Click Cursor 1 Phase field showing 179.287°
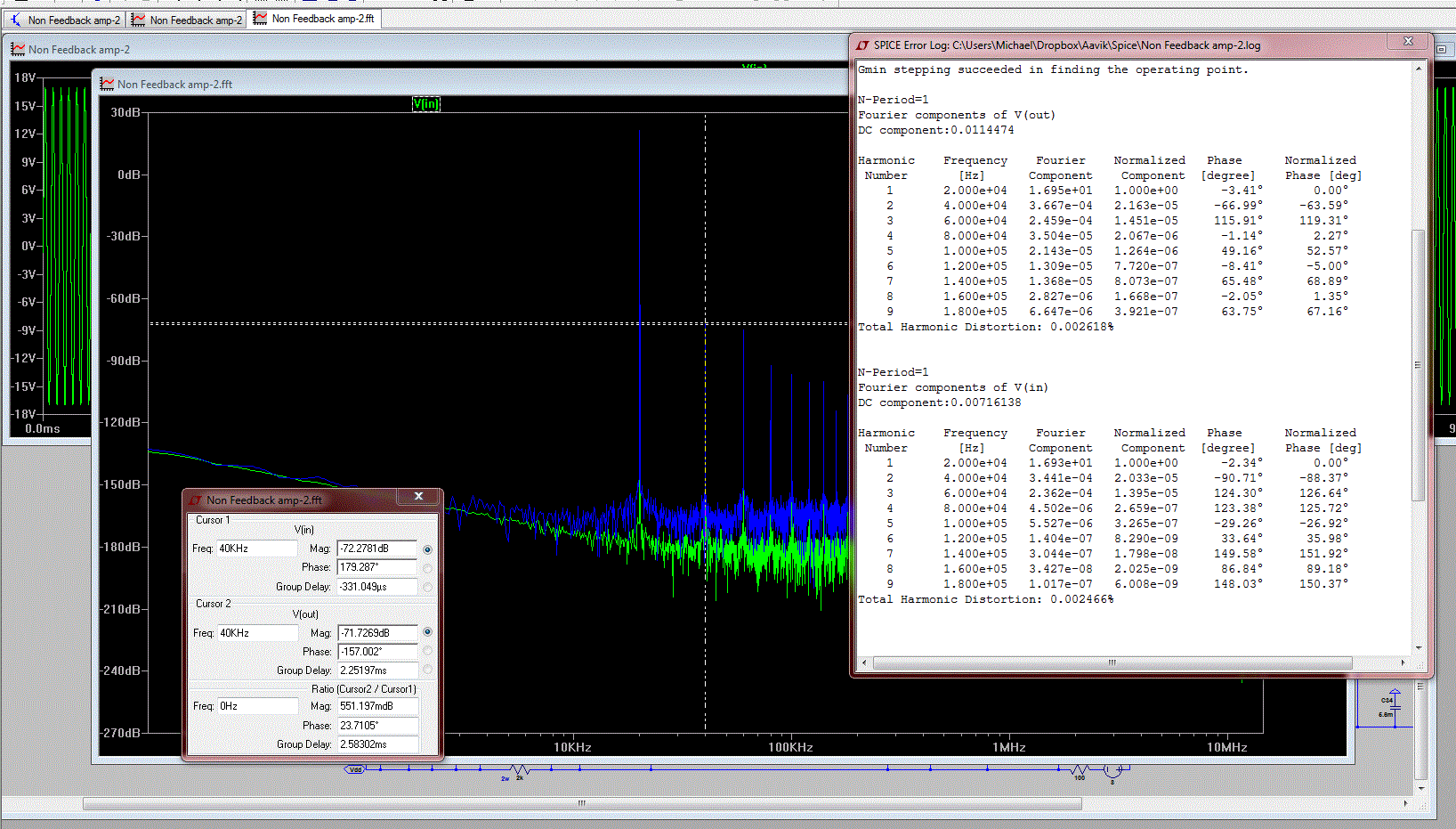This screenshot has width=1456, height=829. pos(377,567)
